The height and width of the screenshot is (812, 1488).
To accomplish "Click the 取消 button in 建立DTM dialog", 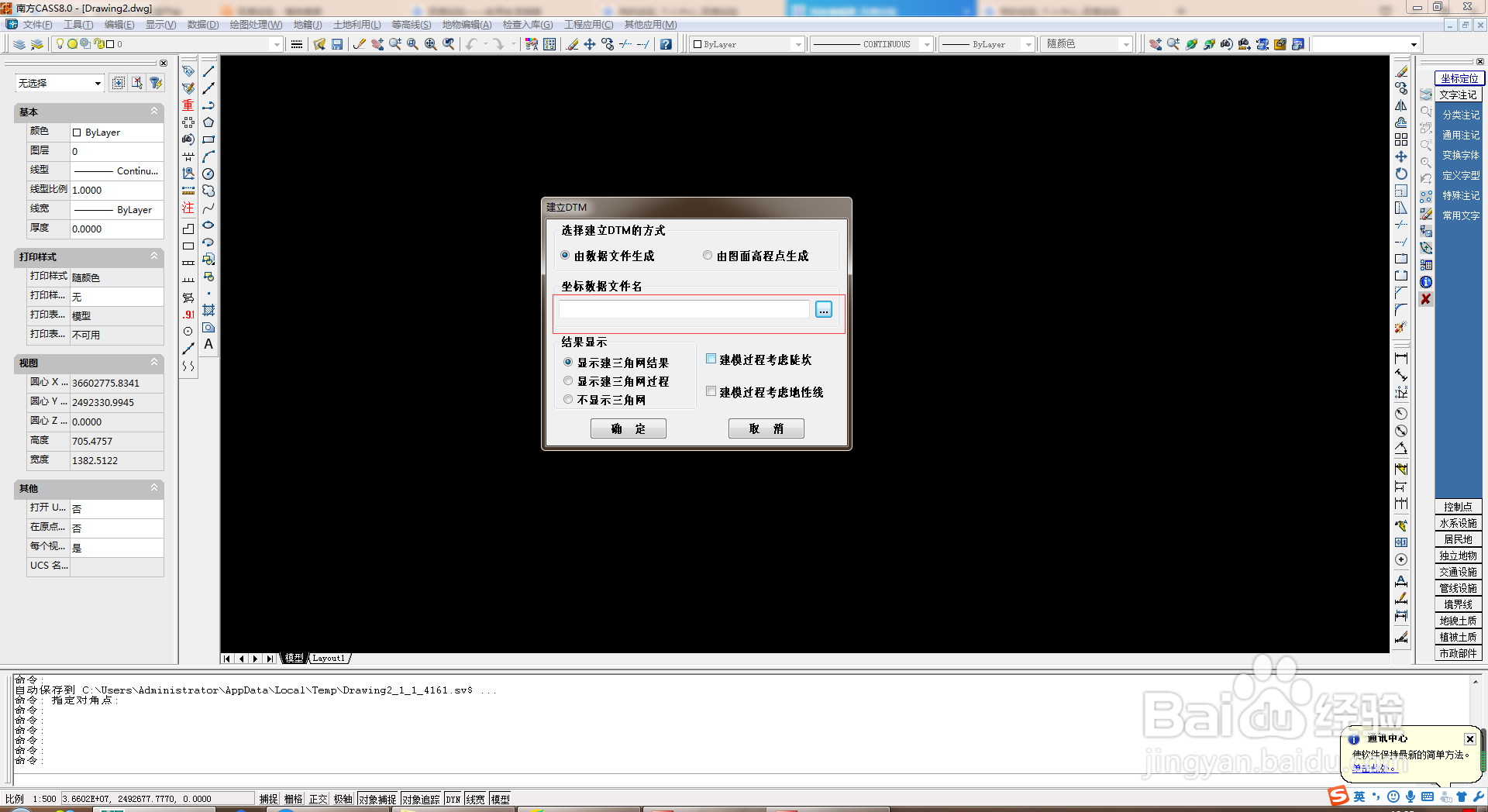I will pyautogui.click(x=766, y=428).
